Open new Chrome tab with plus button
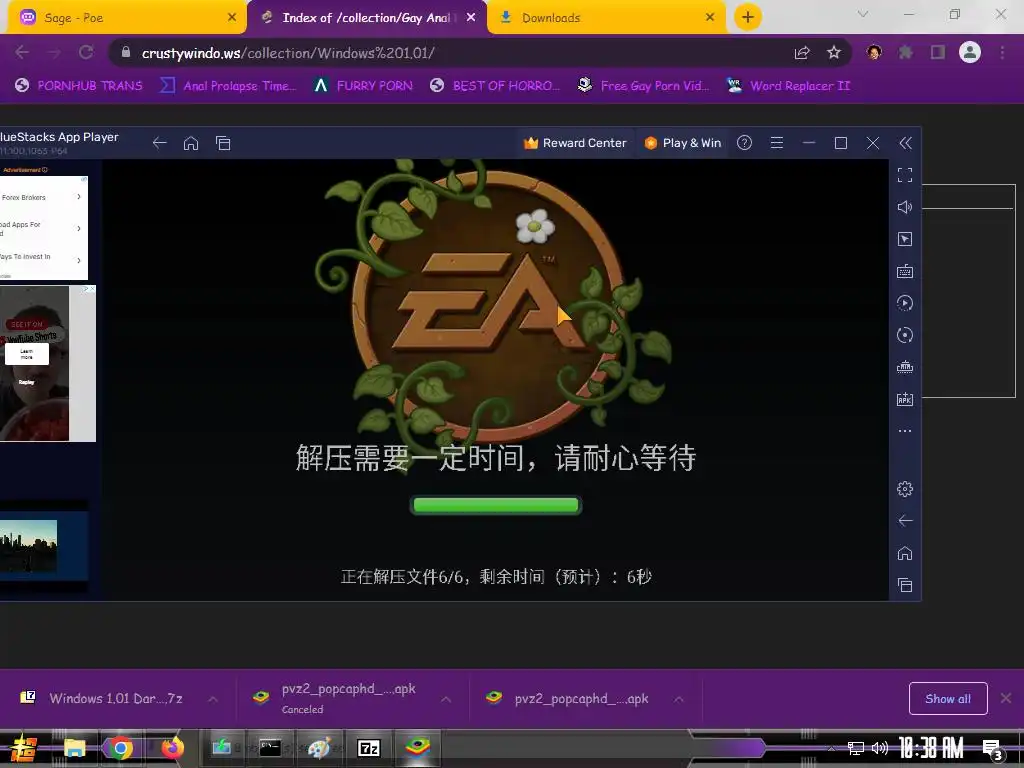This screenshot has height=768, width=1024. (748, 17)
